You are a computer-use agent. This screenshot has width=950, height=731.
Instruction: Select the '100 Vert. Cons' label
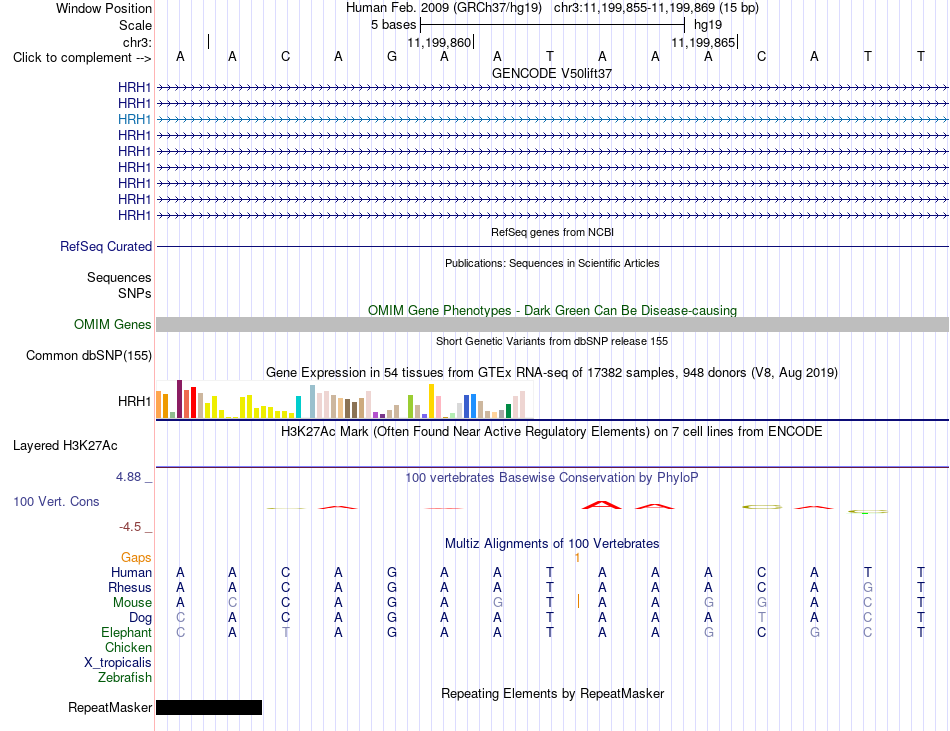tap(56, 501)
